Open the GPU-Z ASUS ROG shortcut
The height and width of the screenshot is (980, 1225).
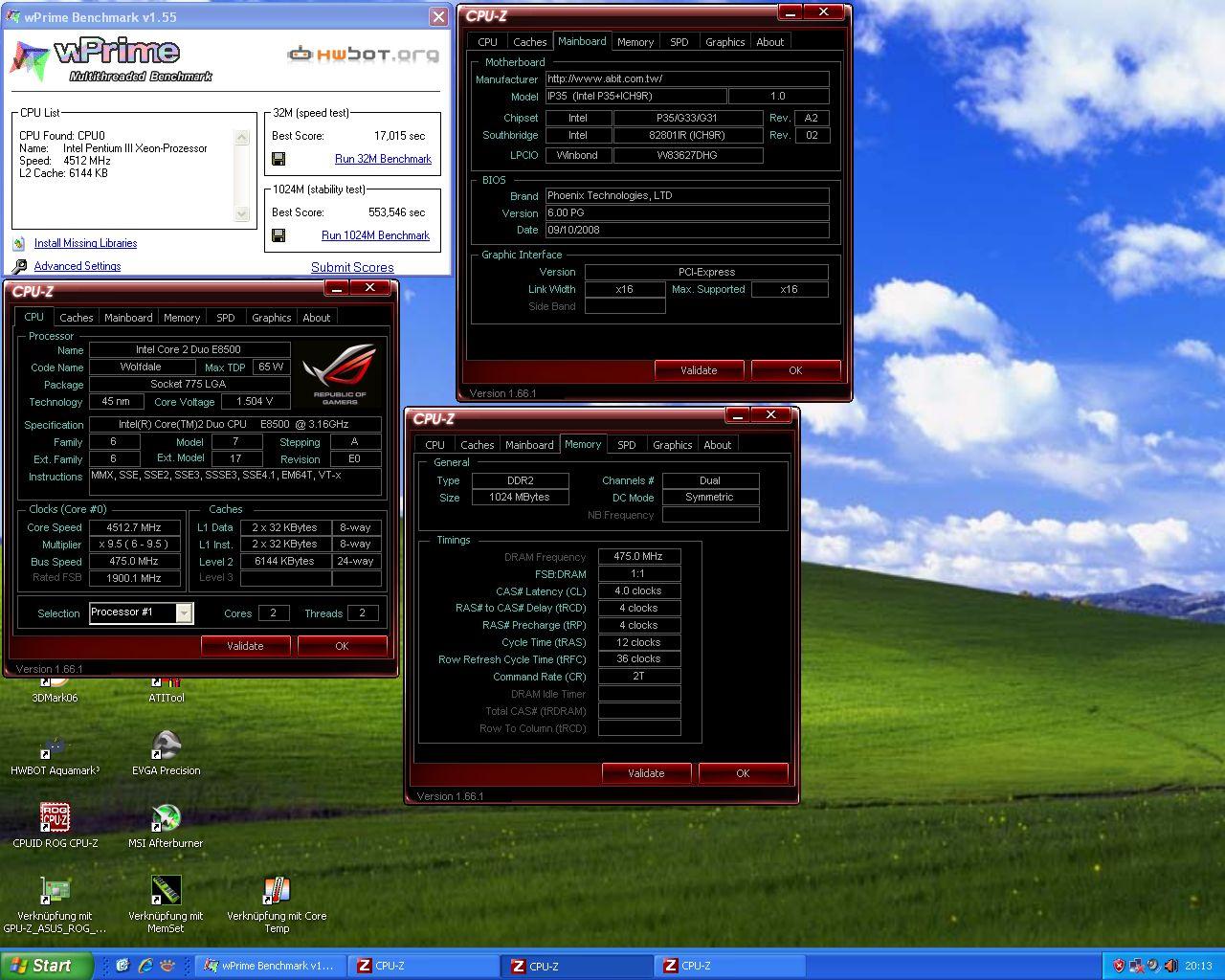pyautogui.click(x=55, y=905)
